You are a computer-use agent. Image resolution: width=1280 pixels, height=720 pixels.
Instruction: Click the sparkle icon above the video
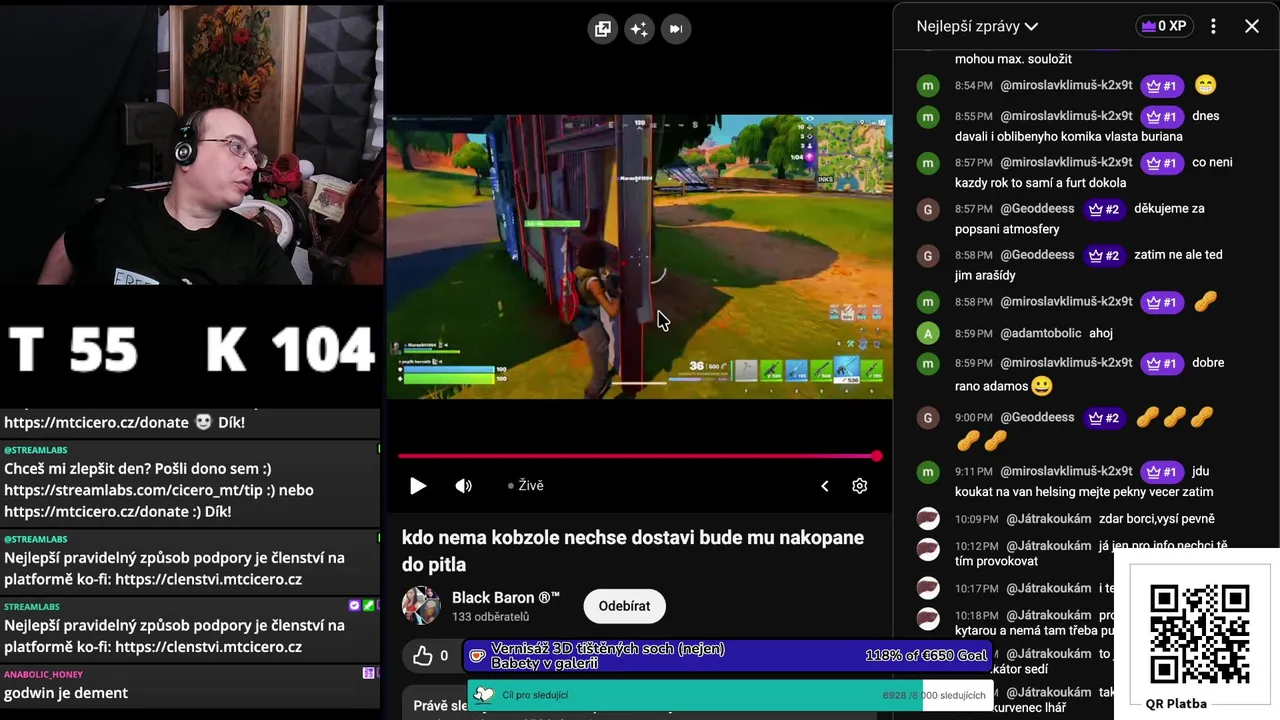(639, 29)
